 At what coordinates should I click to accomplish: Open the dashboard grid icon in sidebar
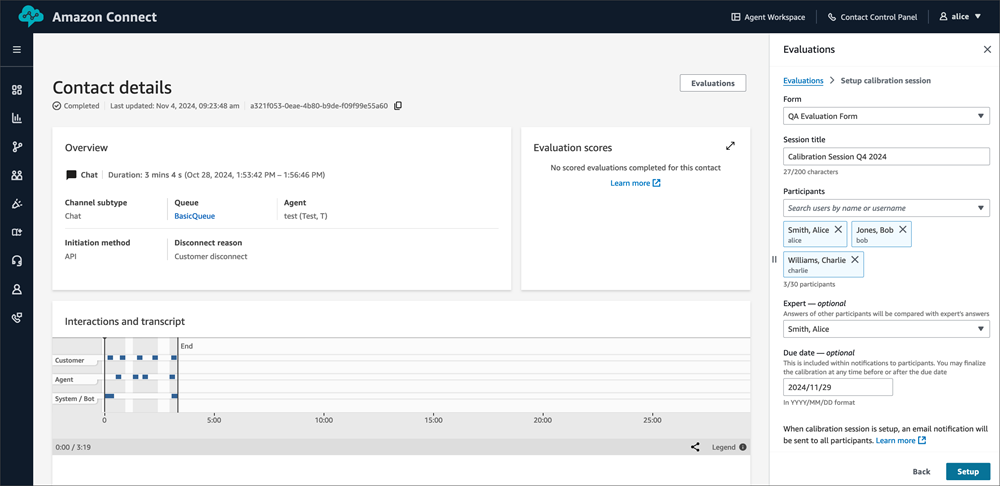(x=16, y=90)
